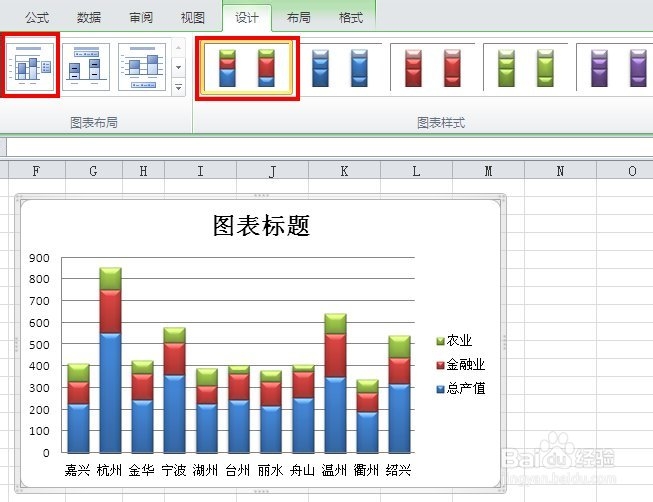Switch to the 审阅 tab
Screen dimensions: 653x502
[x=141, y=18]
